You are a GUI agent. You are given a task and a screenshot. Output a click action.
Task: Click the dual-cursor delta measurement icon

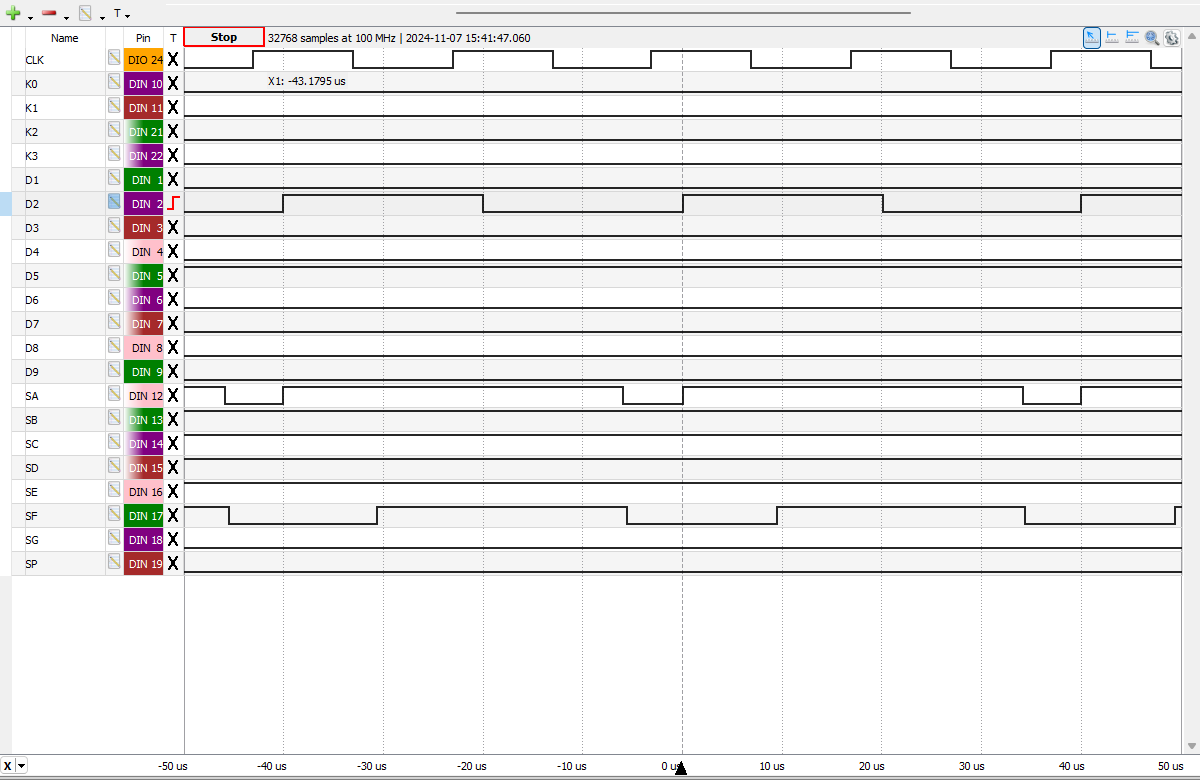point(1132,37)
